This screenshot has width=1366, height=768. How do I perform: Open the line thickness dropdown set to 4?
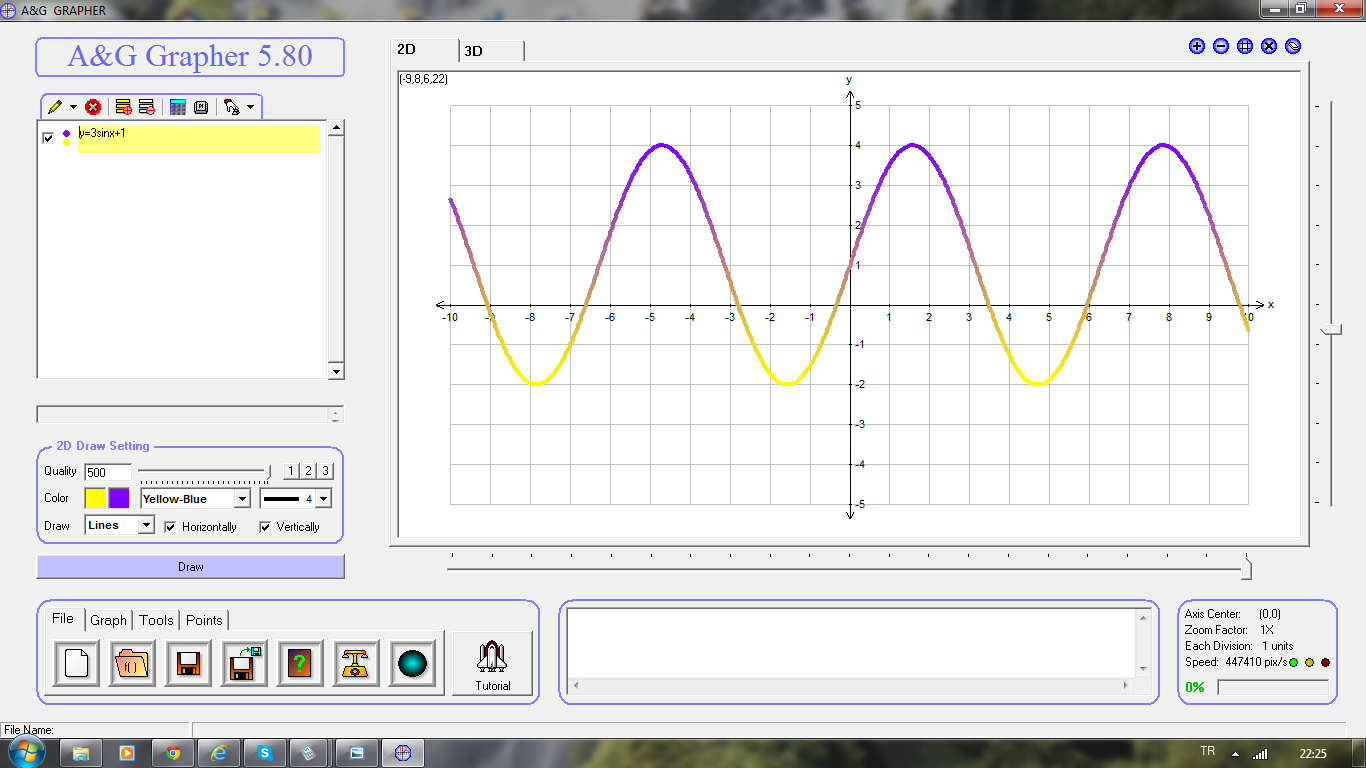pos(323,498)
